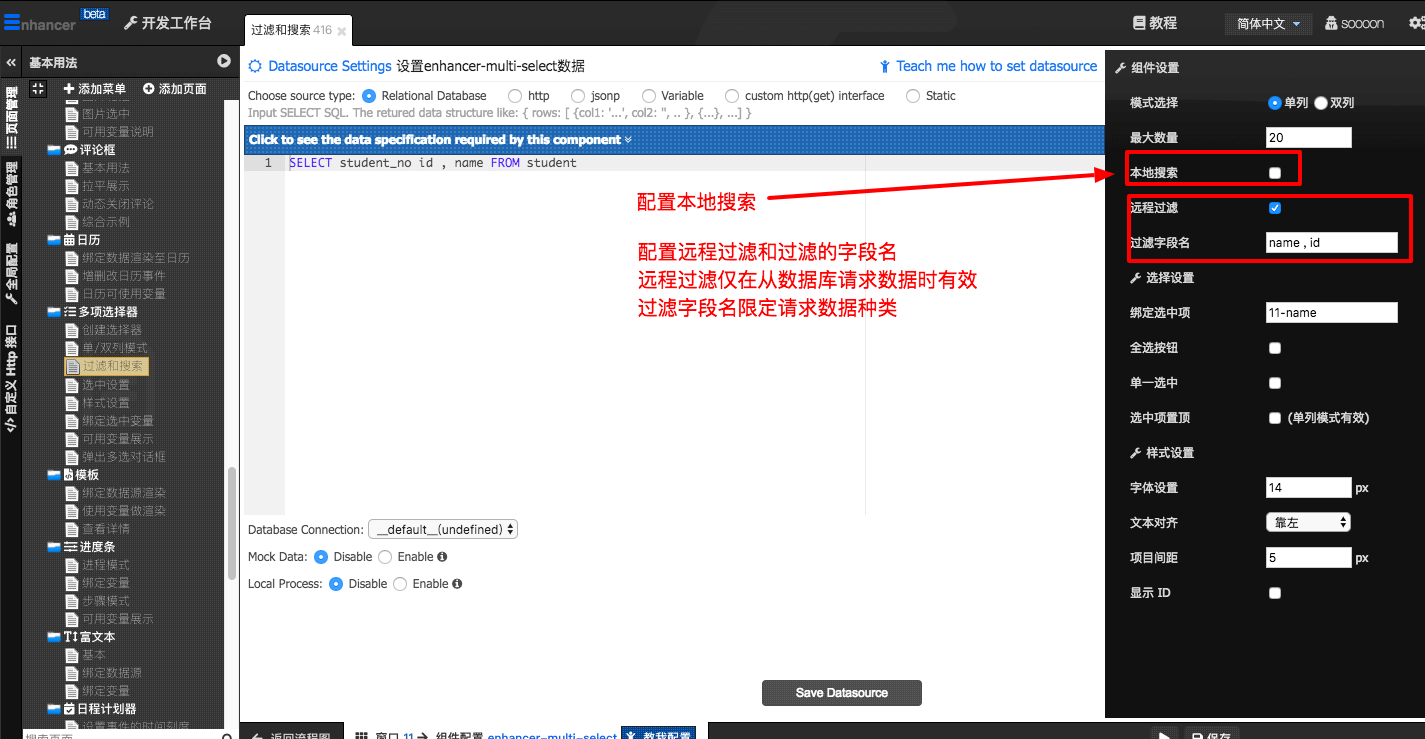Click the play arrow beside 基本用法
The image size is (1425, 739).
pos(224,62)
